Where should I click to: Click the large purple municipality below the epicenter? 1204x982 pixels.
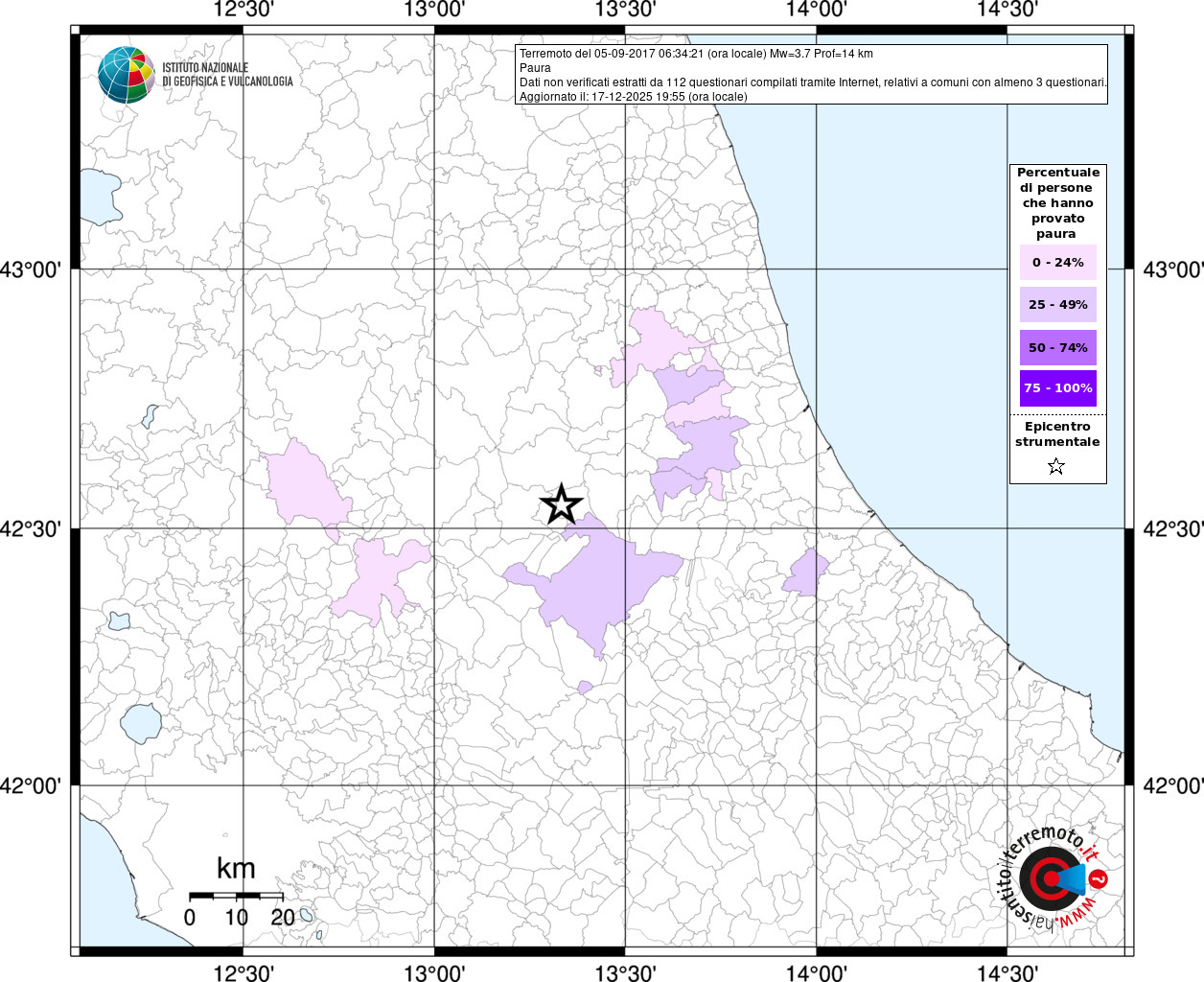point(594,580)
